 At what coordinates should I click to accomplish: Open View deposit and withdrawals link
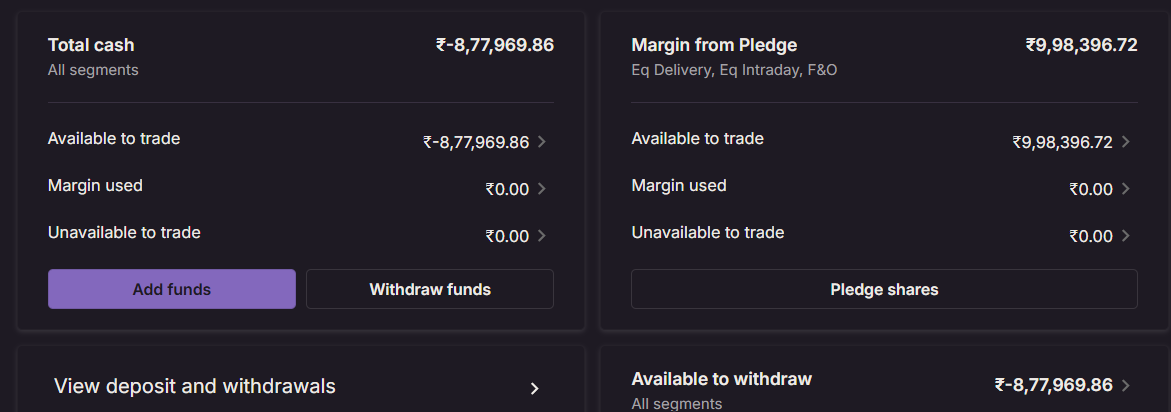click(195, 387)
